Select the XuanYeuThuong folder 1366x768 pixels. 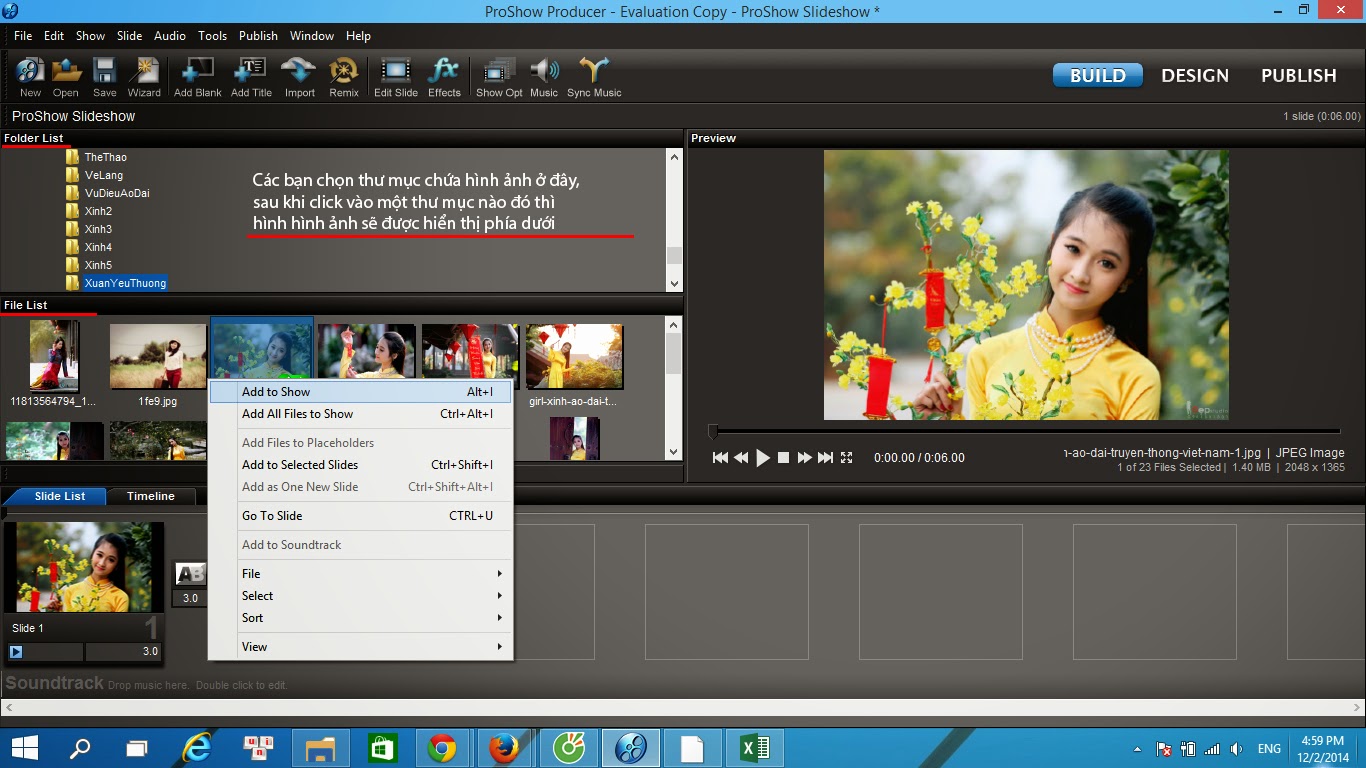point(125,283)
